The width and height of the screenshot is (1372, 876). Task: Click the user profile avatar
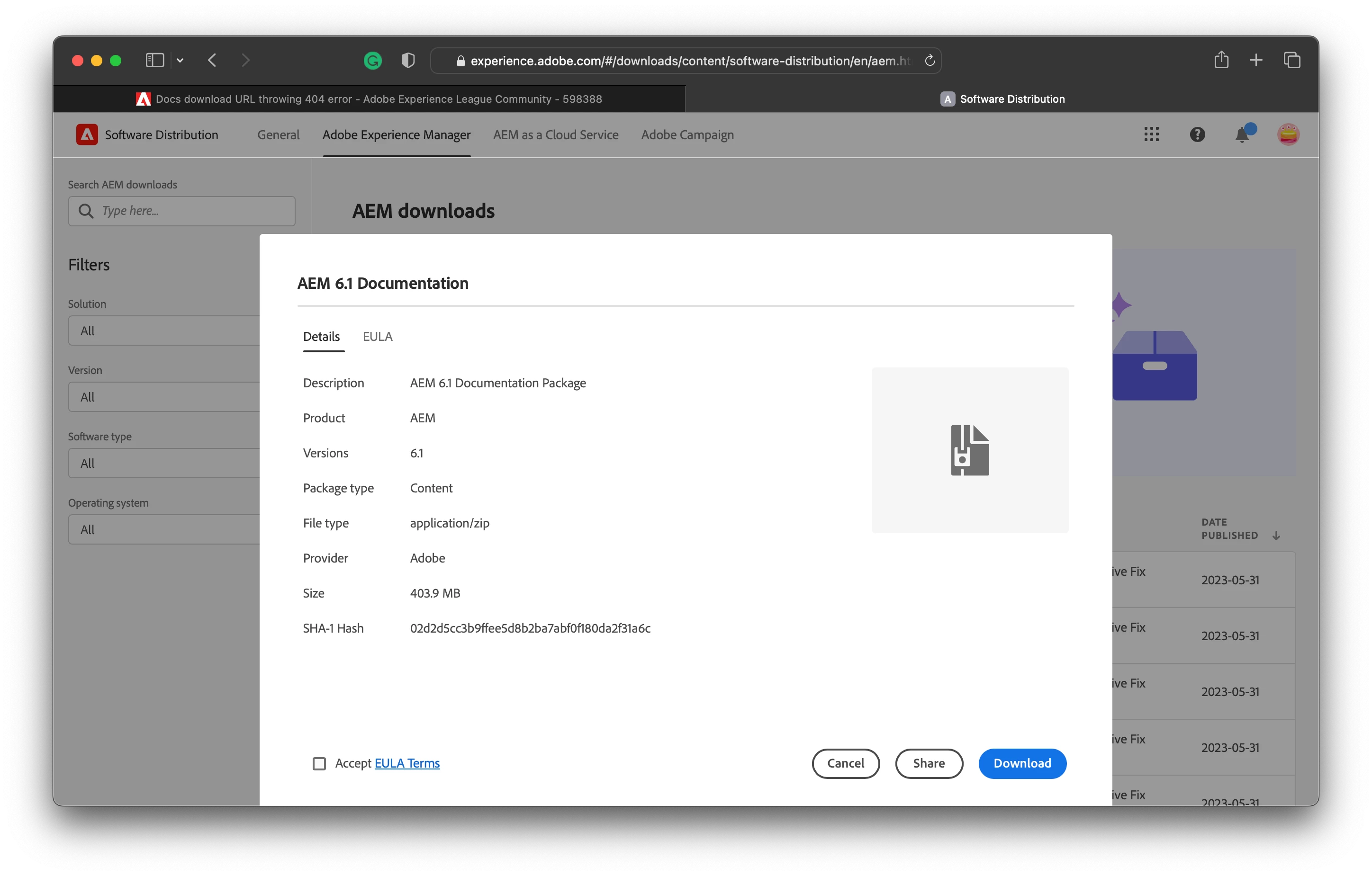[x=1288, y=134]
